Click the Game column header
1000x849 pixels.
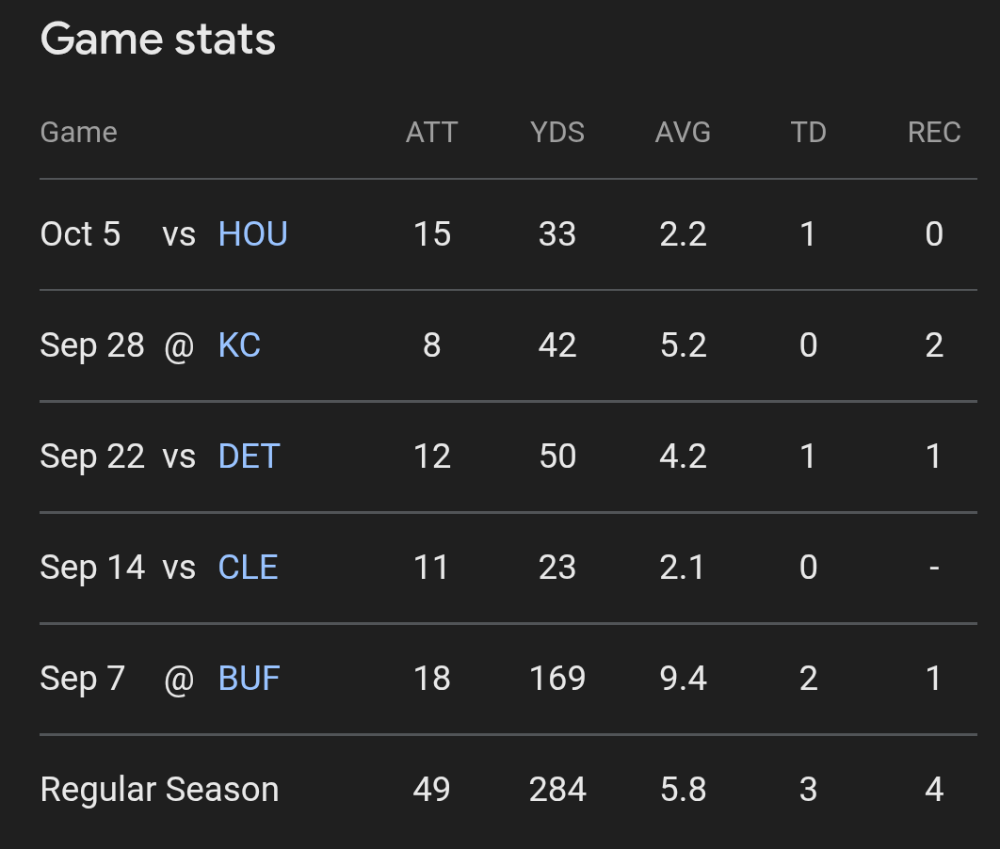(x=78, y=132)
